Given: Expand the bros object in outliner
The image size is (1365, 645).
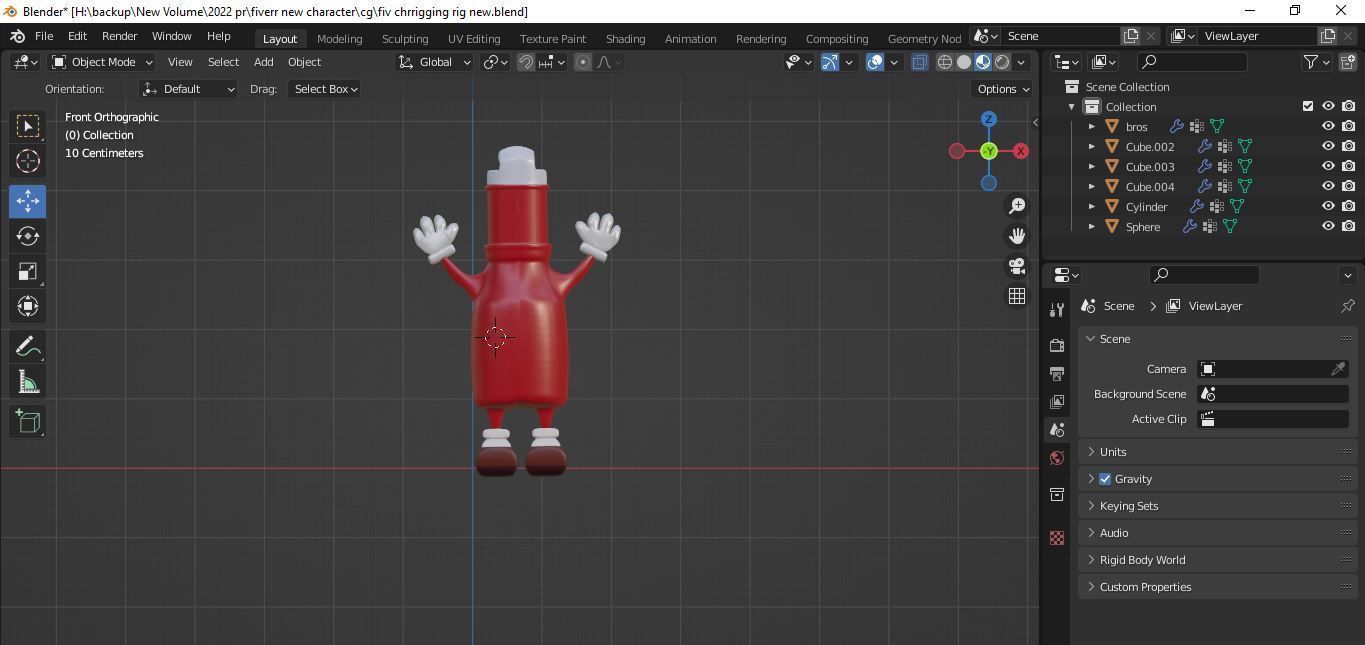Looking at the screenshot, I should [1092, 127].
